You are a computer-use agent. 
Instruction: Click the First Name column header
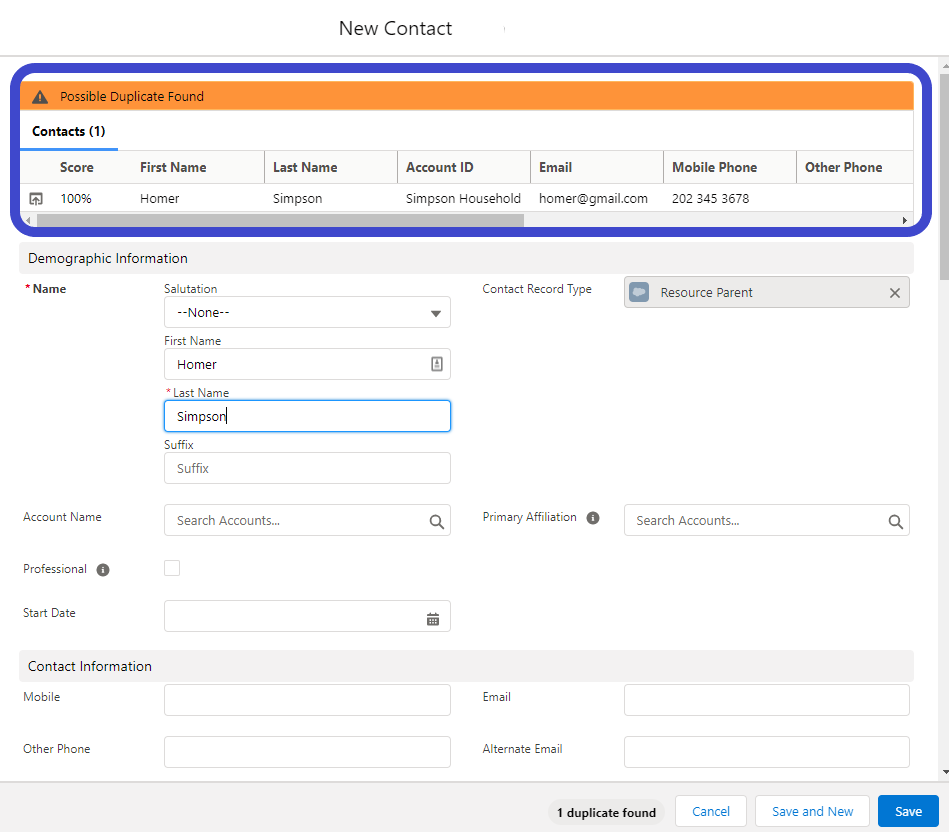[173, 168]
